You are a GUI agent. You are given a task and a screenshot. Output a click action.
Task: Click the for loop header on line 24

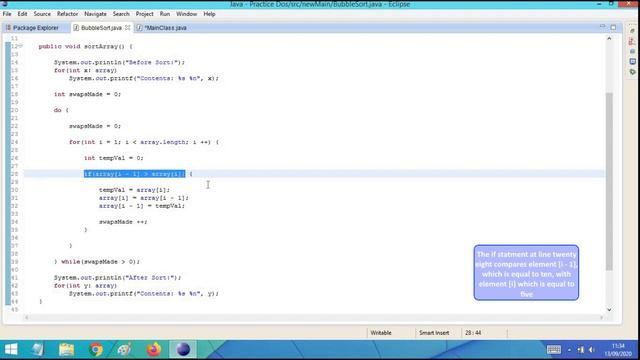click(144, 142)
